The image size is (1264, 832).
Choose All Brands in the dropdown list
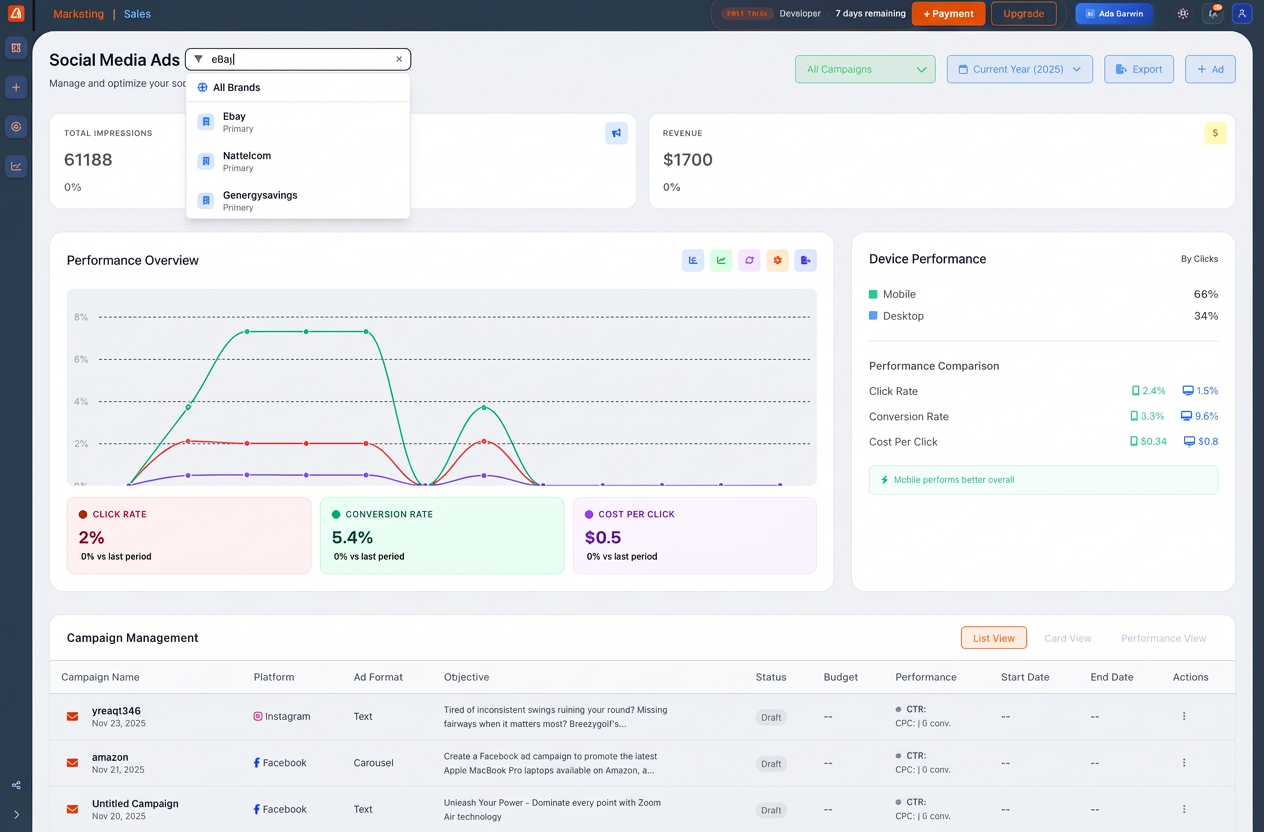pyautogui.click(x=236, y=87)
